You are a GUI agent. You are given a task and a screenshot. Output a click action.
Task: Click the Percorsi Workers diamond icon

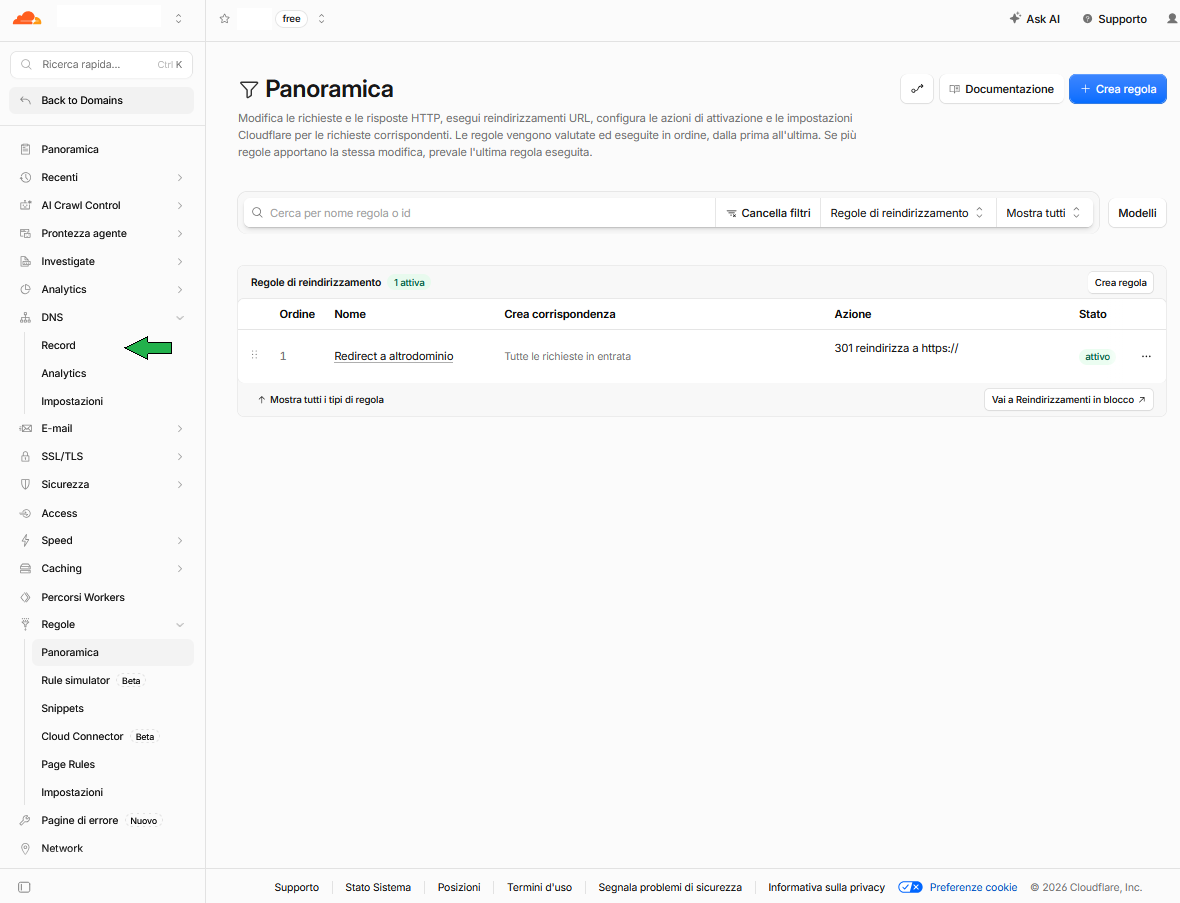pos(26,597)
